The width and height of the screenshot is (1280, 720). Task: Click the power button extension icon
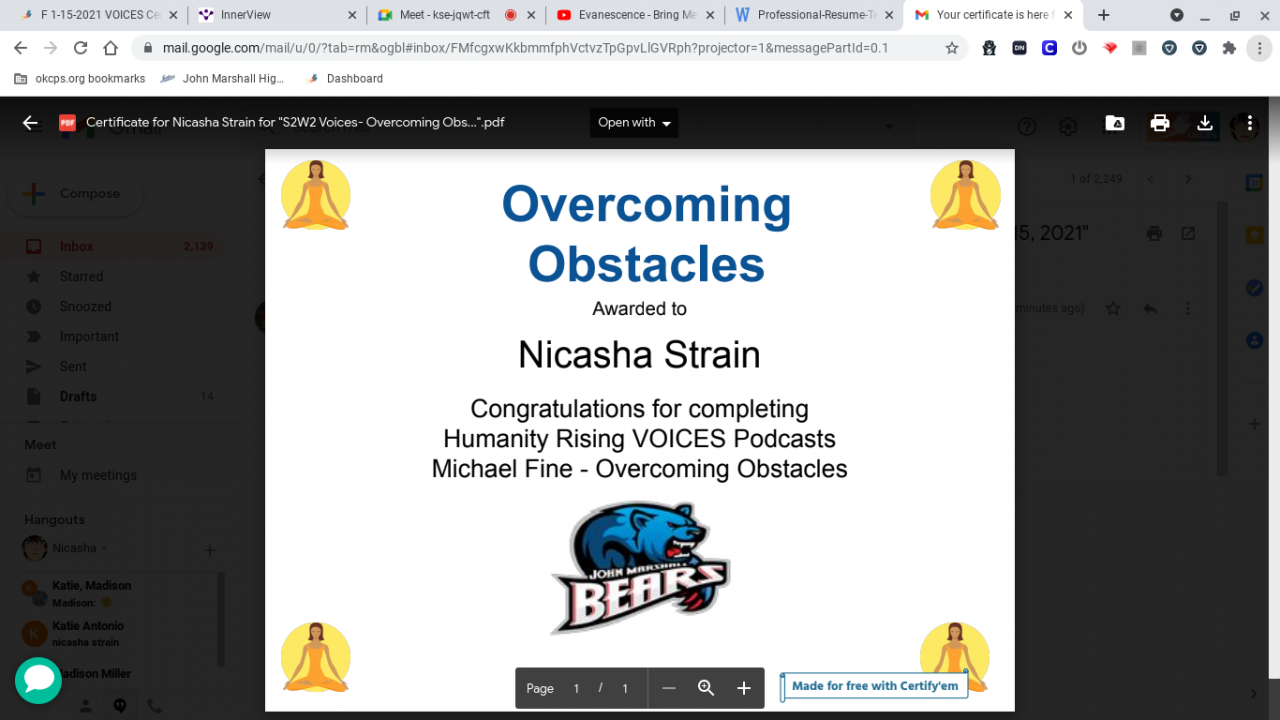(1079, 48)
